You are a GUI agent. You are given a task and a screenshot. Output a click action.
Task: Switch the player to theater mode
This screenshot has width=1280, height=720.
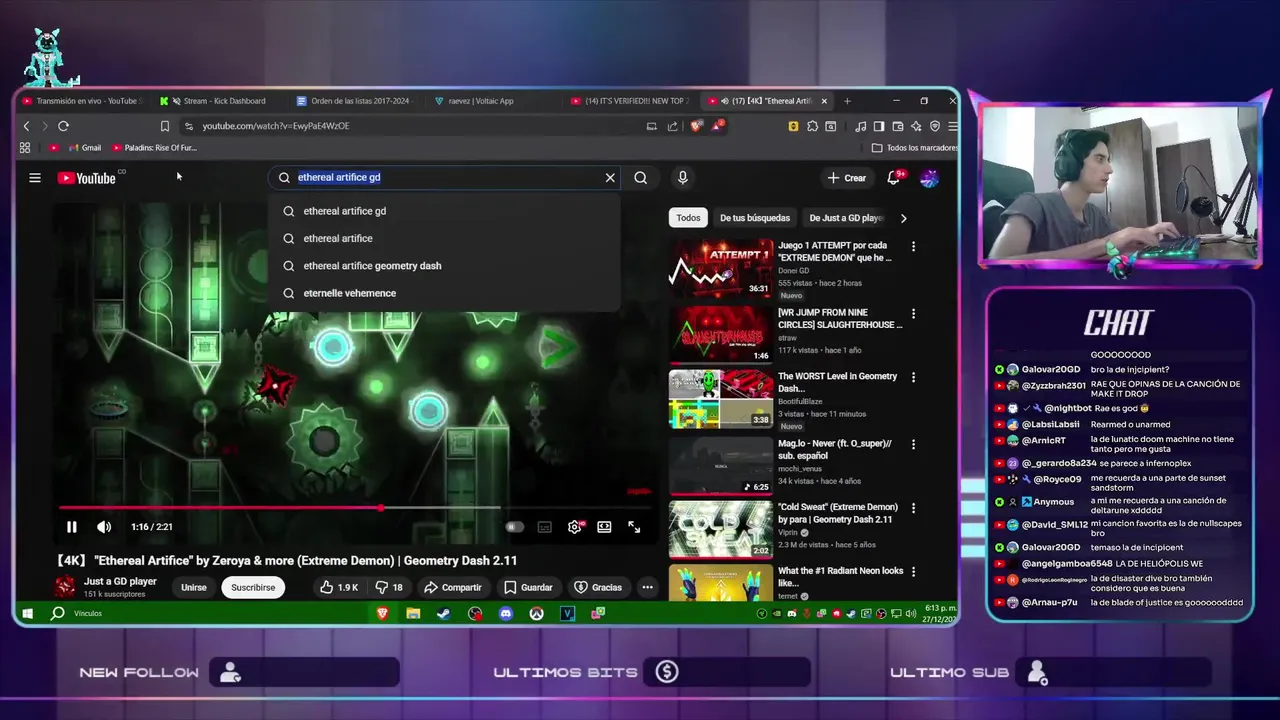point(604,527)
